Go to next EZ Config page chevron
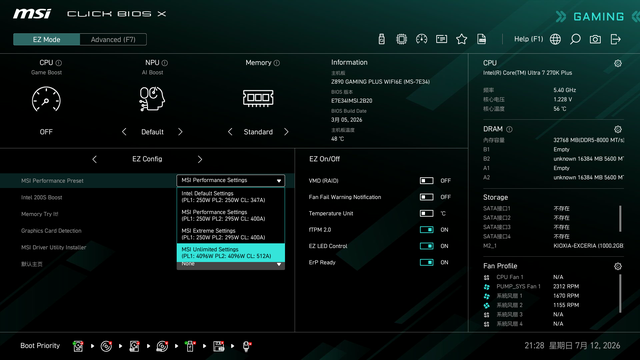640x360 pixels. (200, 159)
